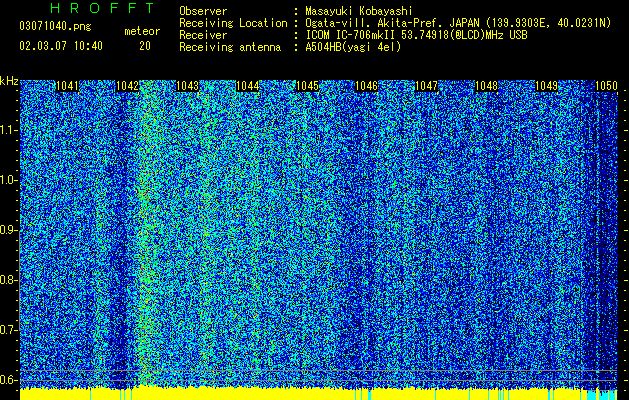Click time marker 1042
Viewport: 629px width, 400px height.
point(127,86)
